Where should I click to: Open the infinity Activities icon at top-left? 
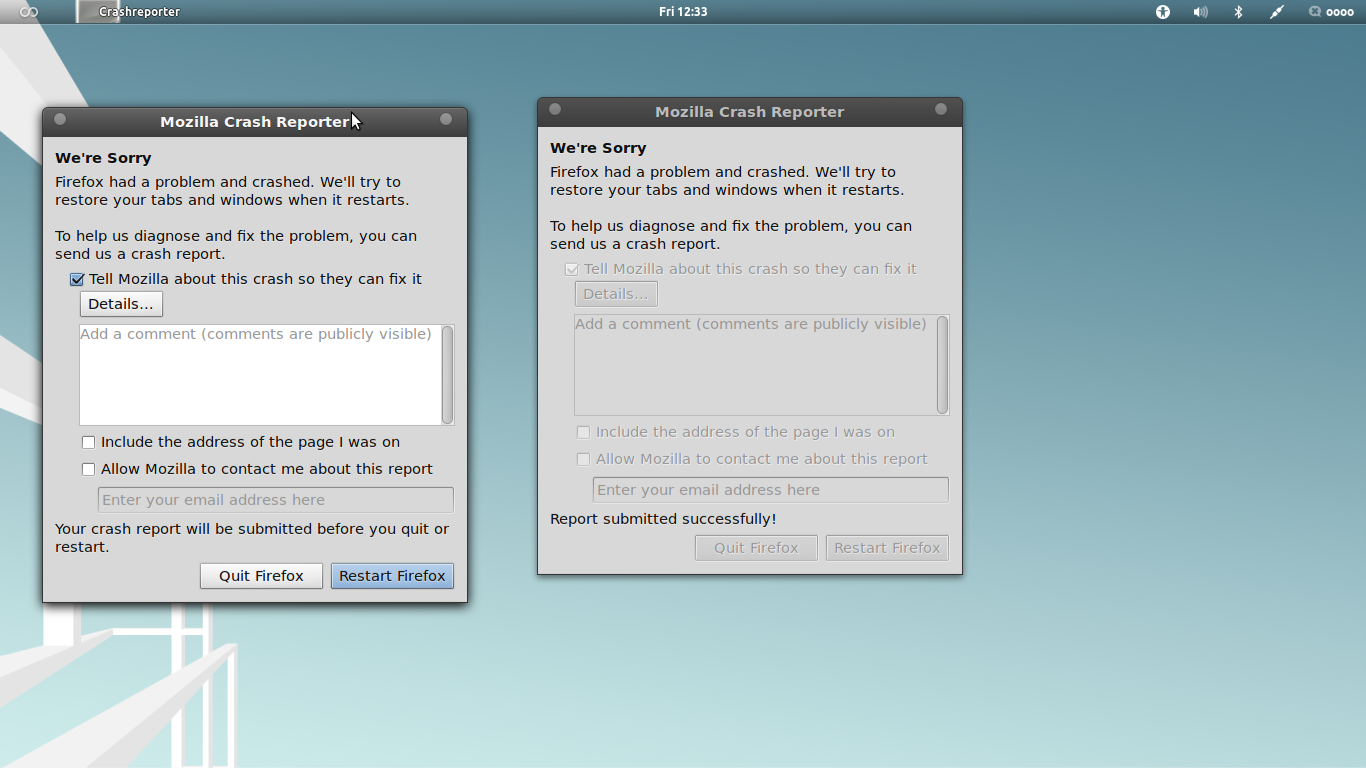(x=29, y=12)
